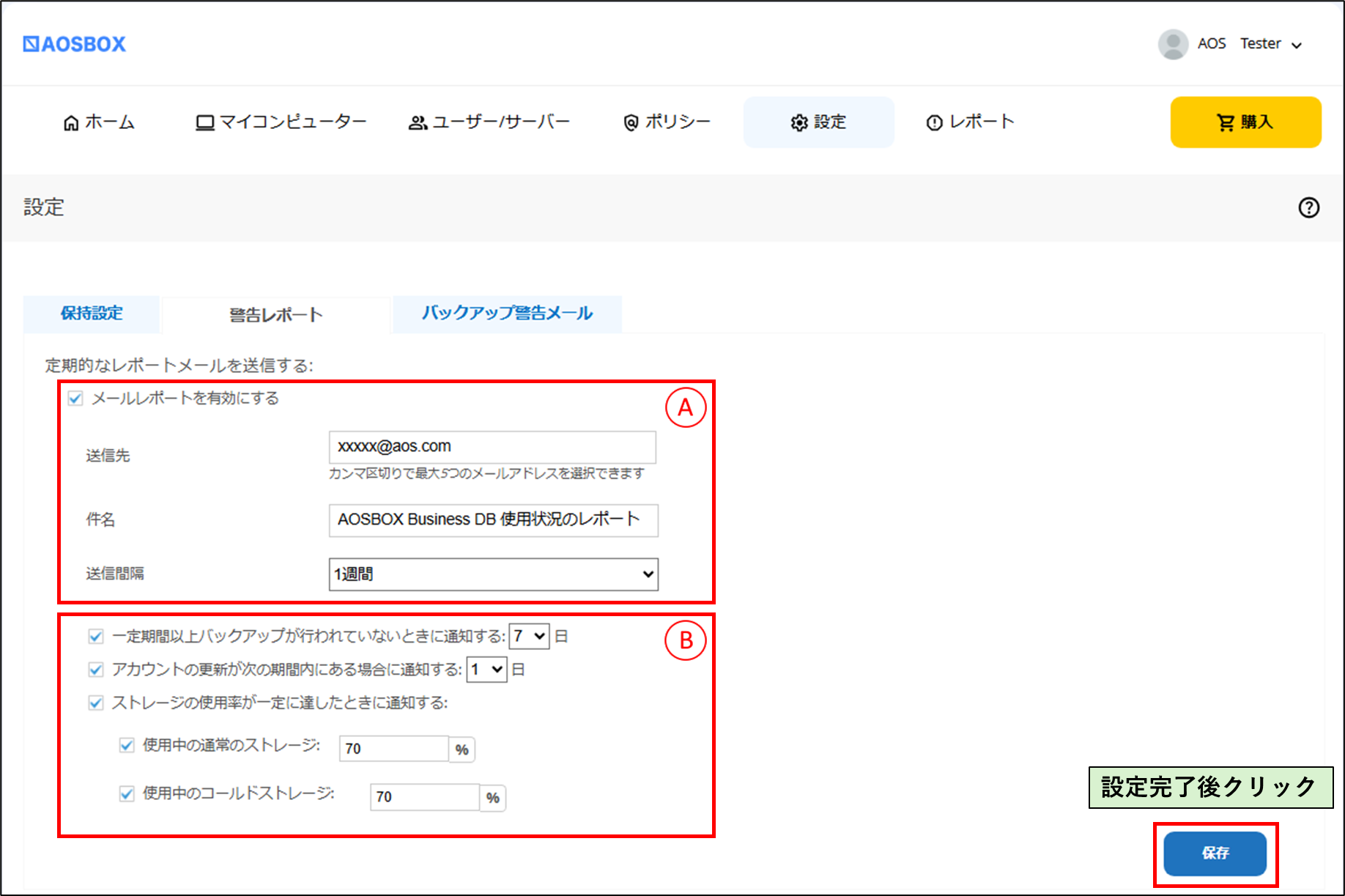Toggle the backup-not-performed notification checkbox
The height and width of the screenshot is (896, 1345).
[96, 637]
